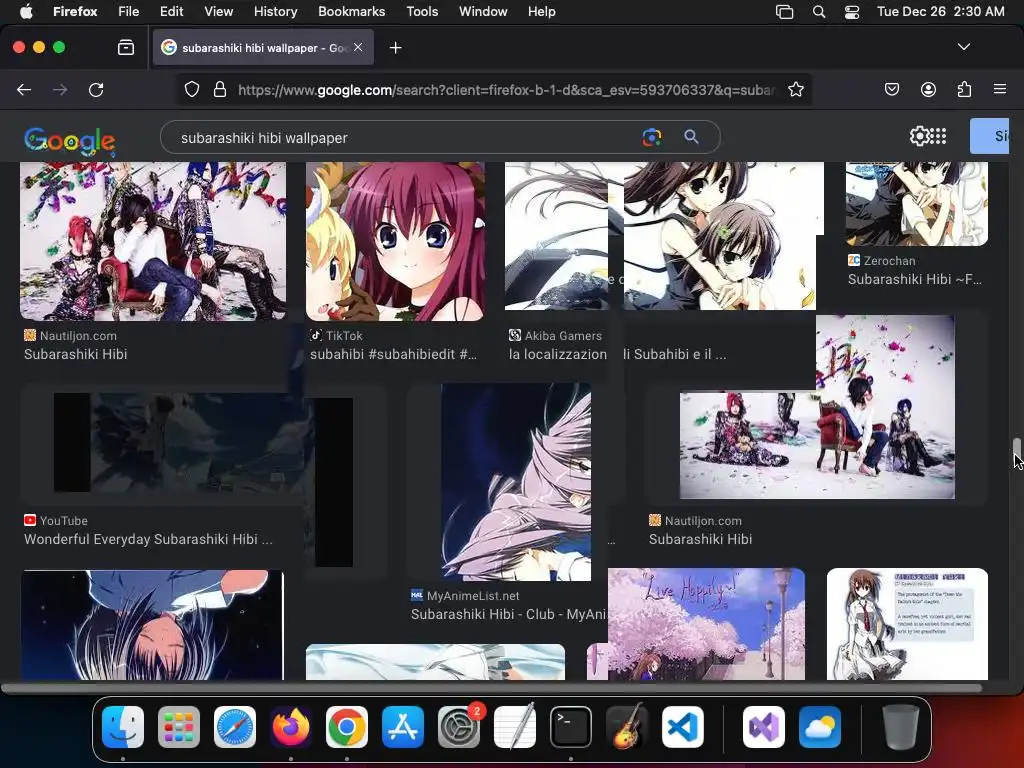
Task: Open the File menu
Action: (x=129, y=11)
